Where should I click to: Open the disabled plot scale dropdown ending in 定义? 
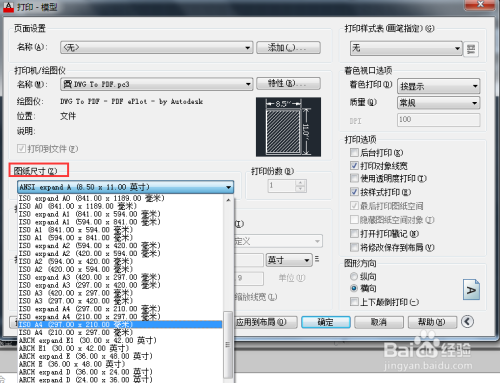[x=279, y=241]
